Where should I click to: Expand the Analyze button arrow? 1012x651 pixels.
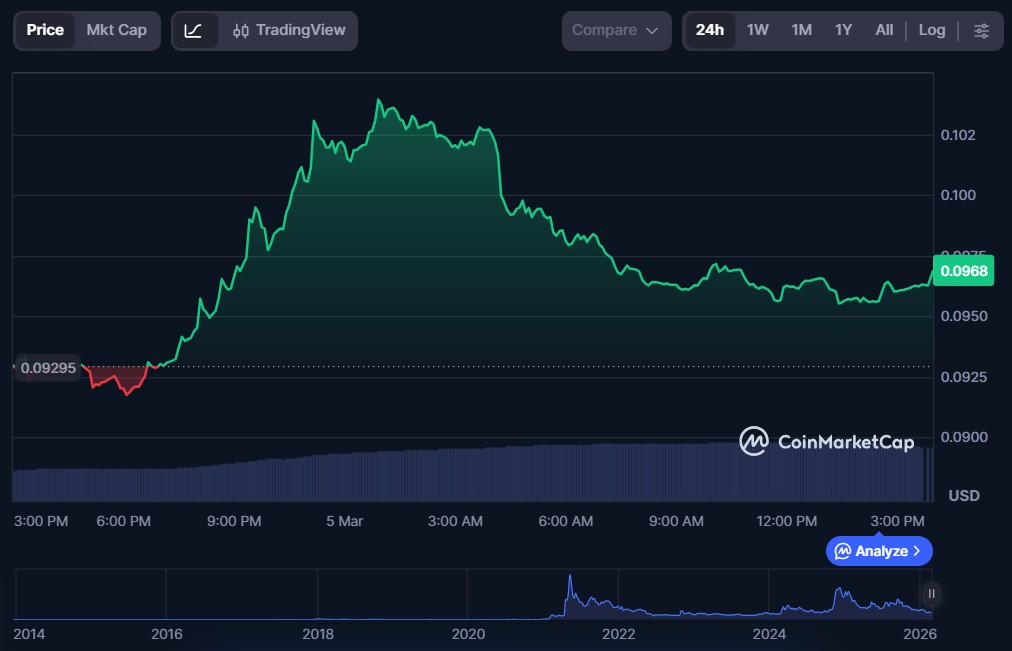pos(917,551)
